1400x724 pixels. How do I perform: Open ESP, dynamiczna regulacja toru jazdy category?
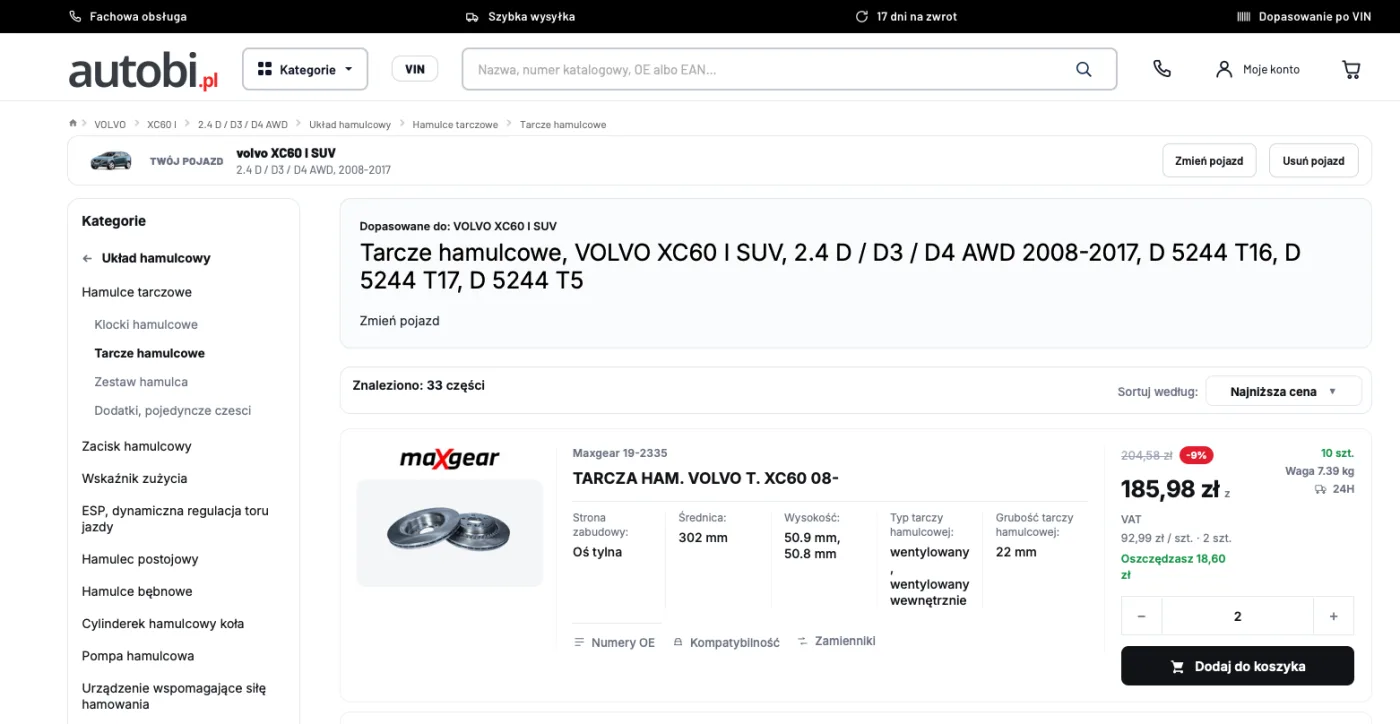175,518
